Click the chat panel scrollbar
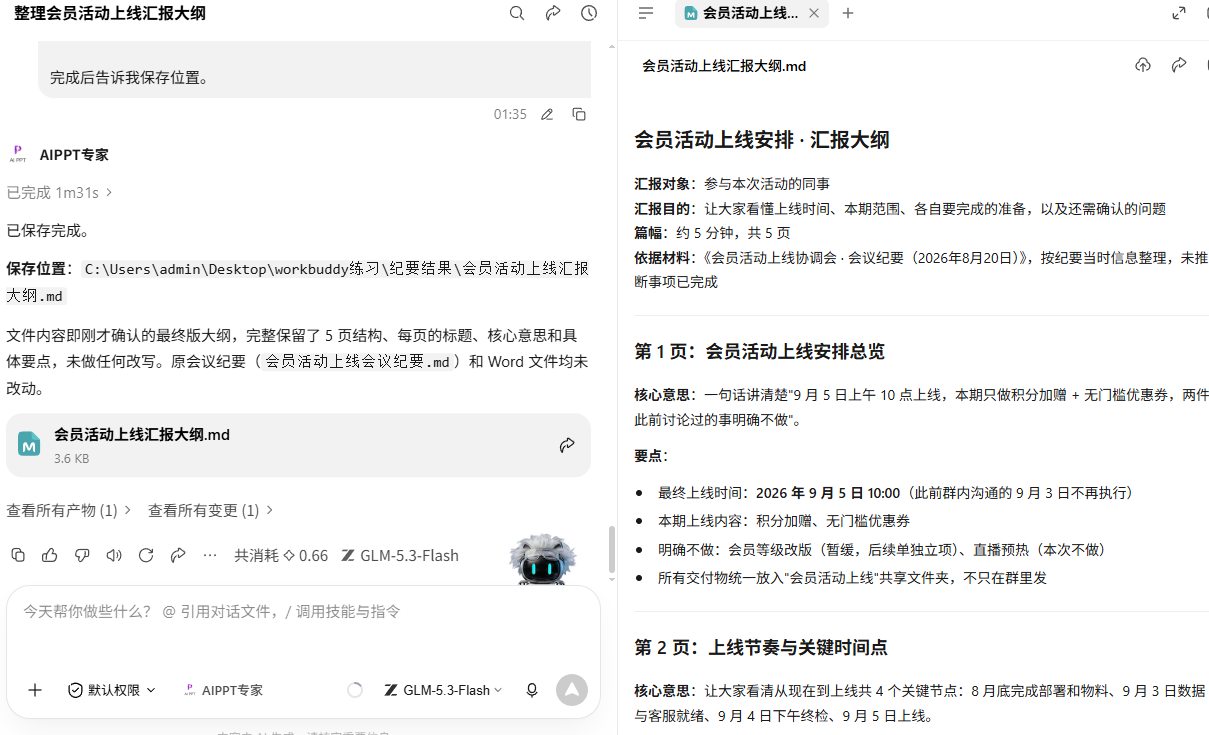1209x735 pixels. (x=612, y=549)
